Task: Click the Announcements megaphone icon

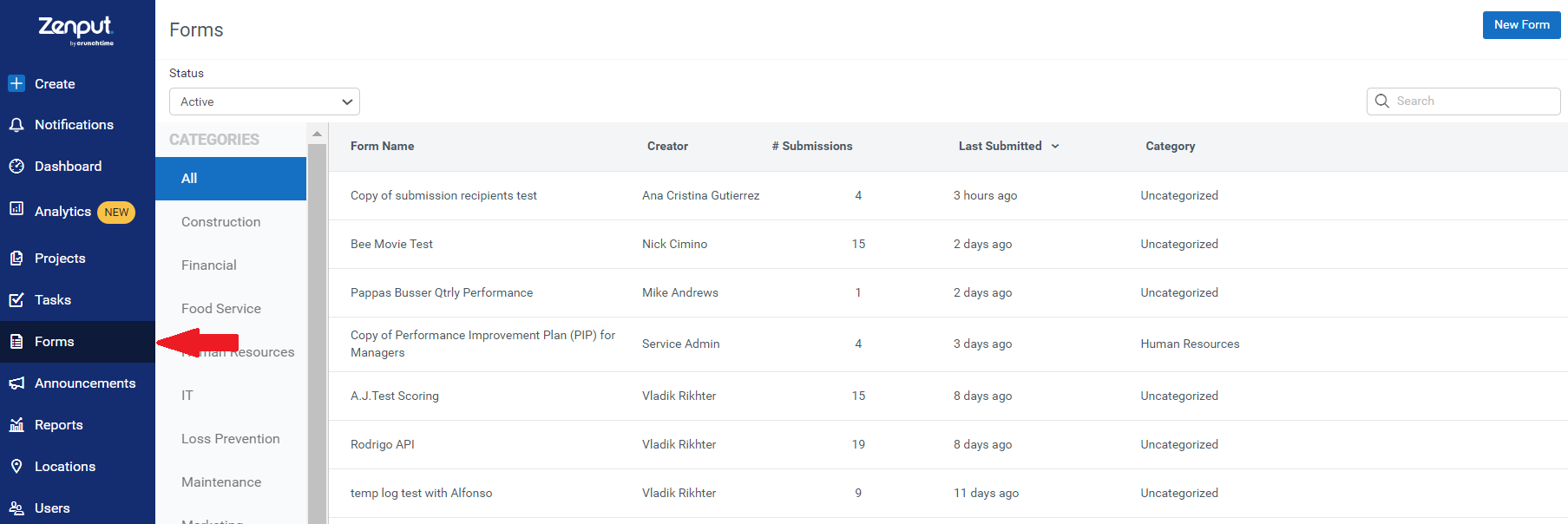Action: click(x=16, y=383)
